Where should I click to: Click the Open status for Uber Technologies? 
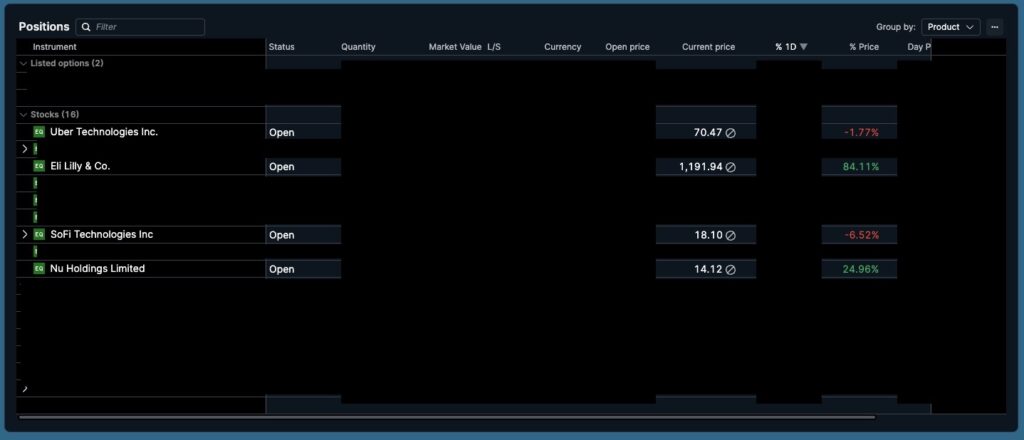(x=281, y=133)
